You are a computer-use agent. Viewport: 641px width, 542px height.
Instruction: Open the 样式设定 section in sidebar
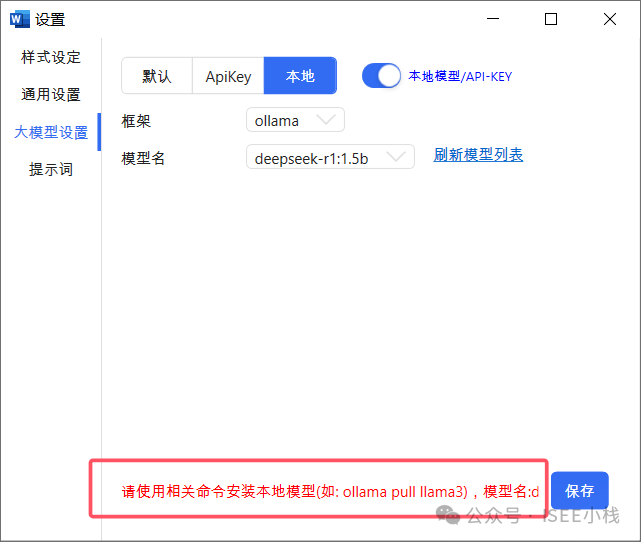tap(51, 57)
